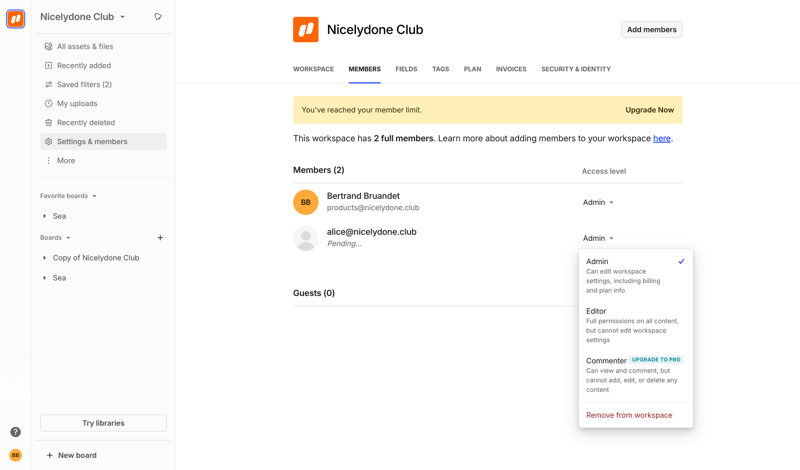Open Saved filters (2)
Image resolution: width=800 pixels, height=470 pixels.
(x=84, y=84)
